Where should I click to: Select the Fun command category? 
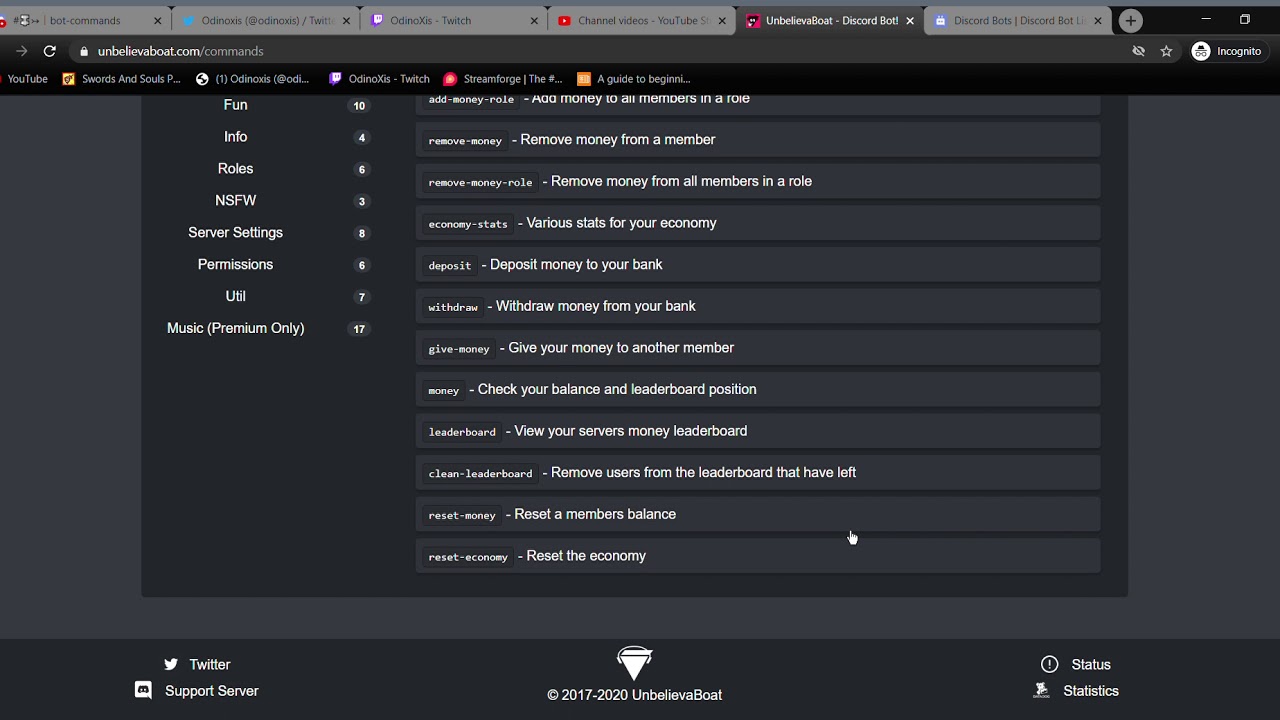tap(236, 105)
